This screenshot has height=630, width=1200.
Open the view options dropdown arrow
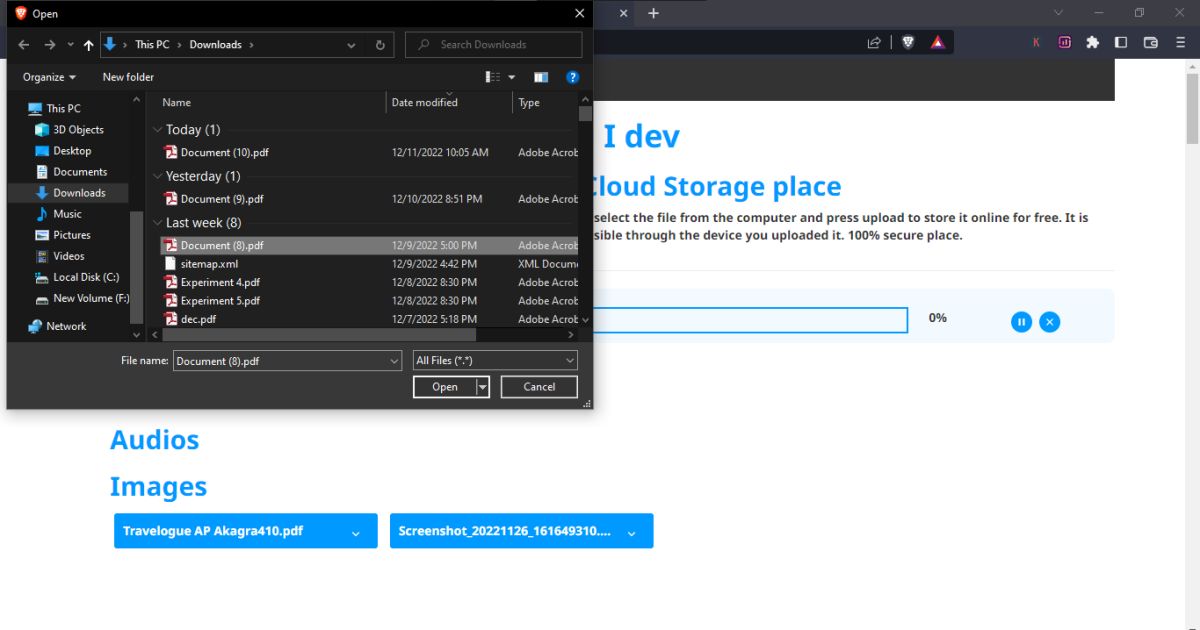coord(512,77)
